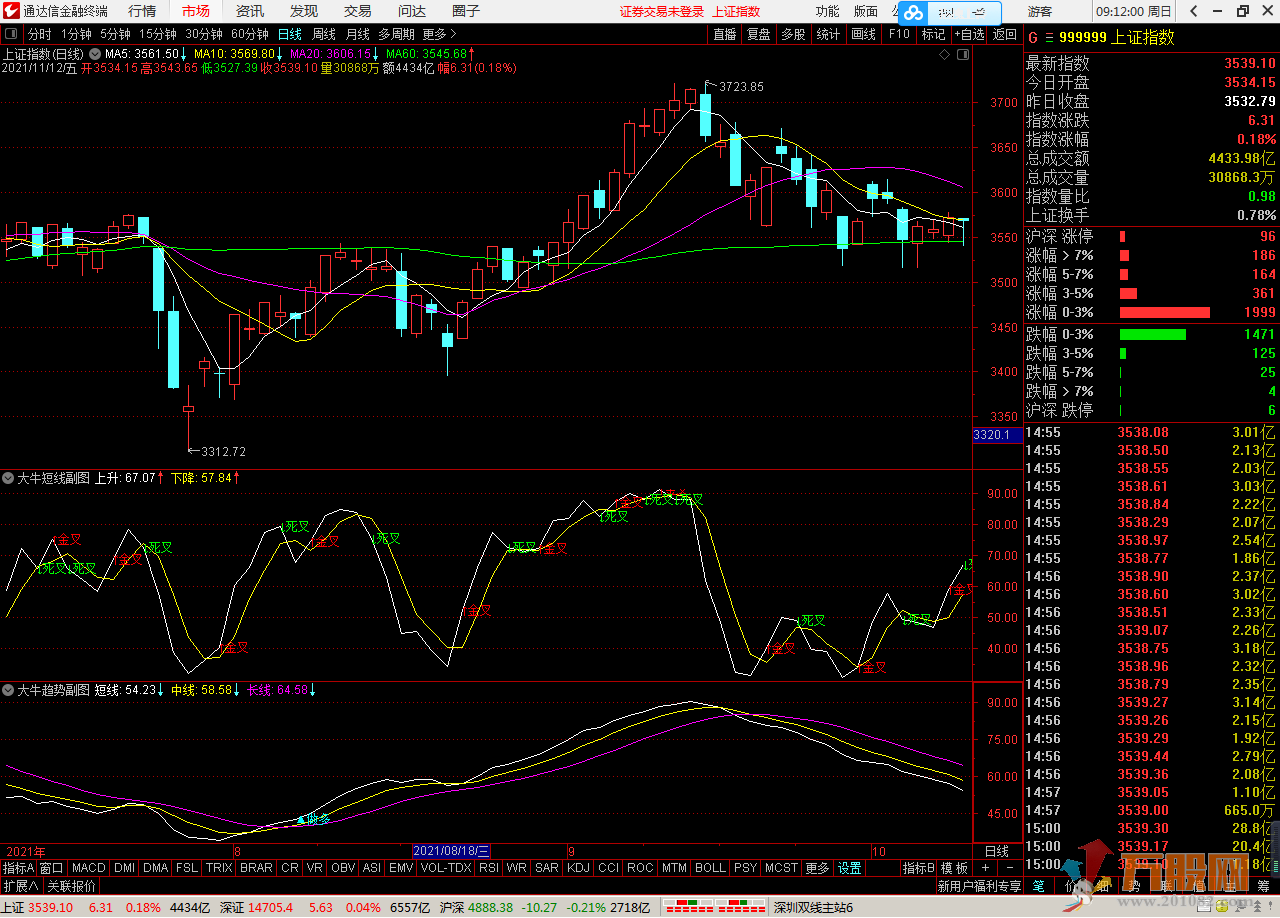Viewport: 1280px width, 918px height.
Task: Select the 日线 daily period
Action: [x=289, y=34]
